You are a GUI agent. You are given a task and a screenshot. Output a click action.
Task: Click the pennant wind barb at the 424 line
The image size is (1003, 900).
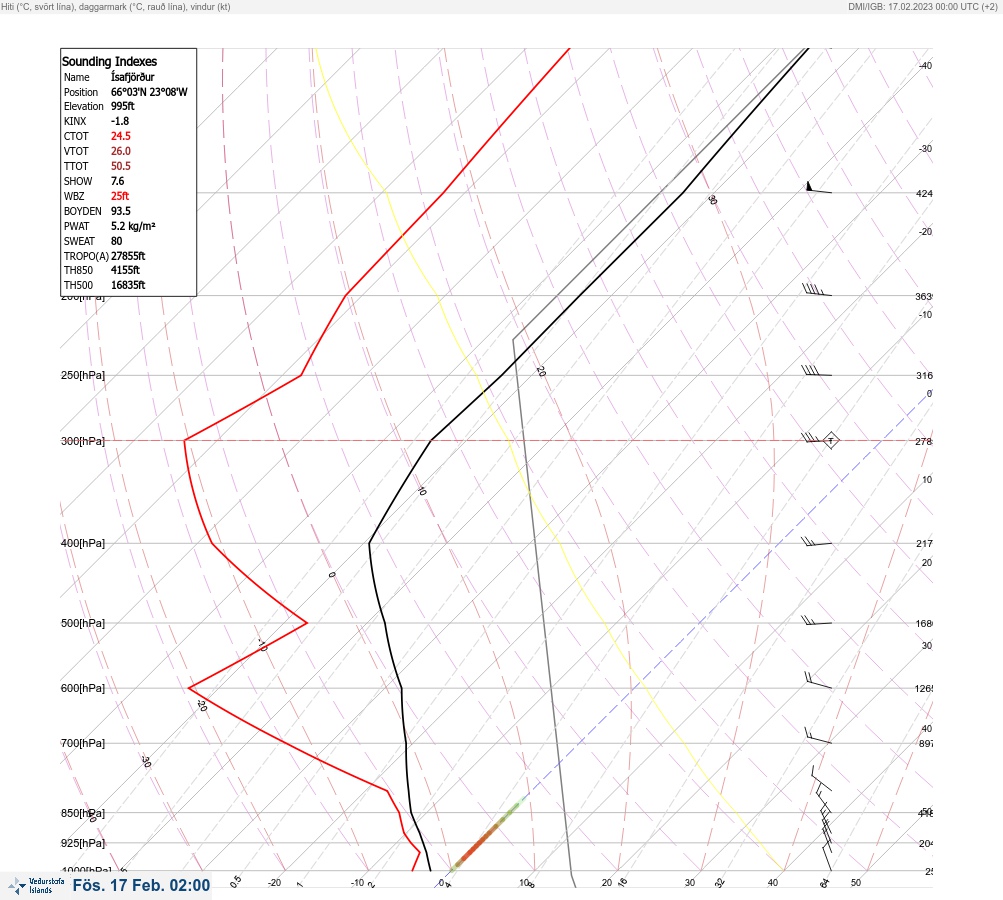(x=818, y=187)
